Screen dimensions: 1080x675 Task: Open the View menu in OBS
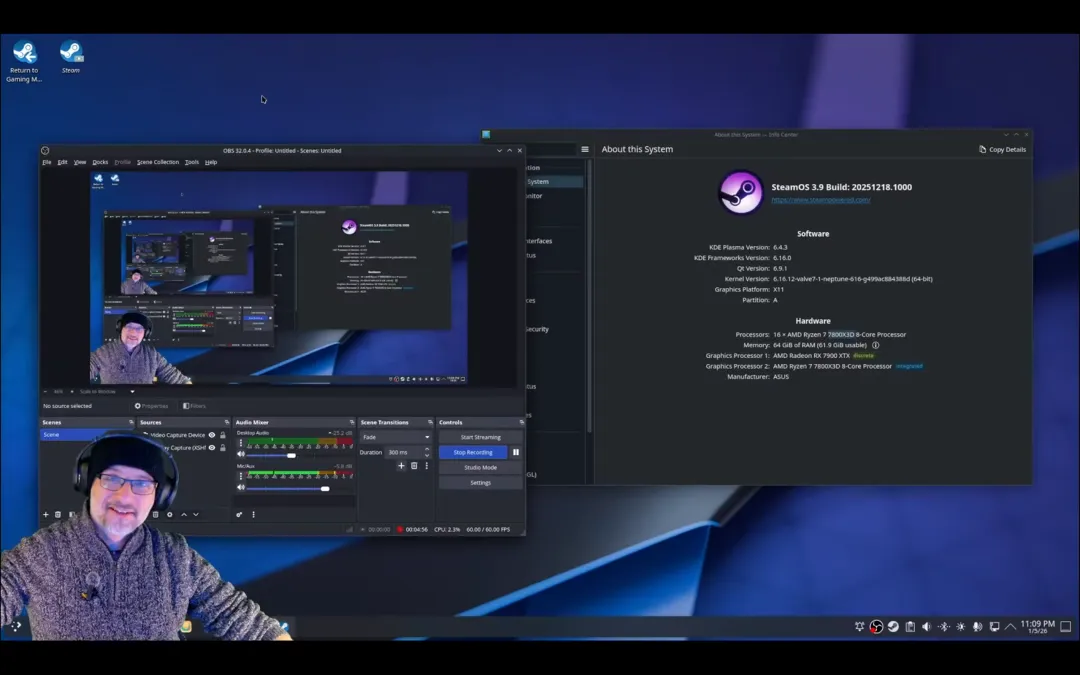[80, 162]
